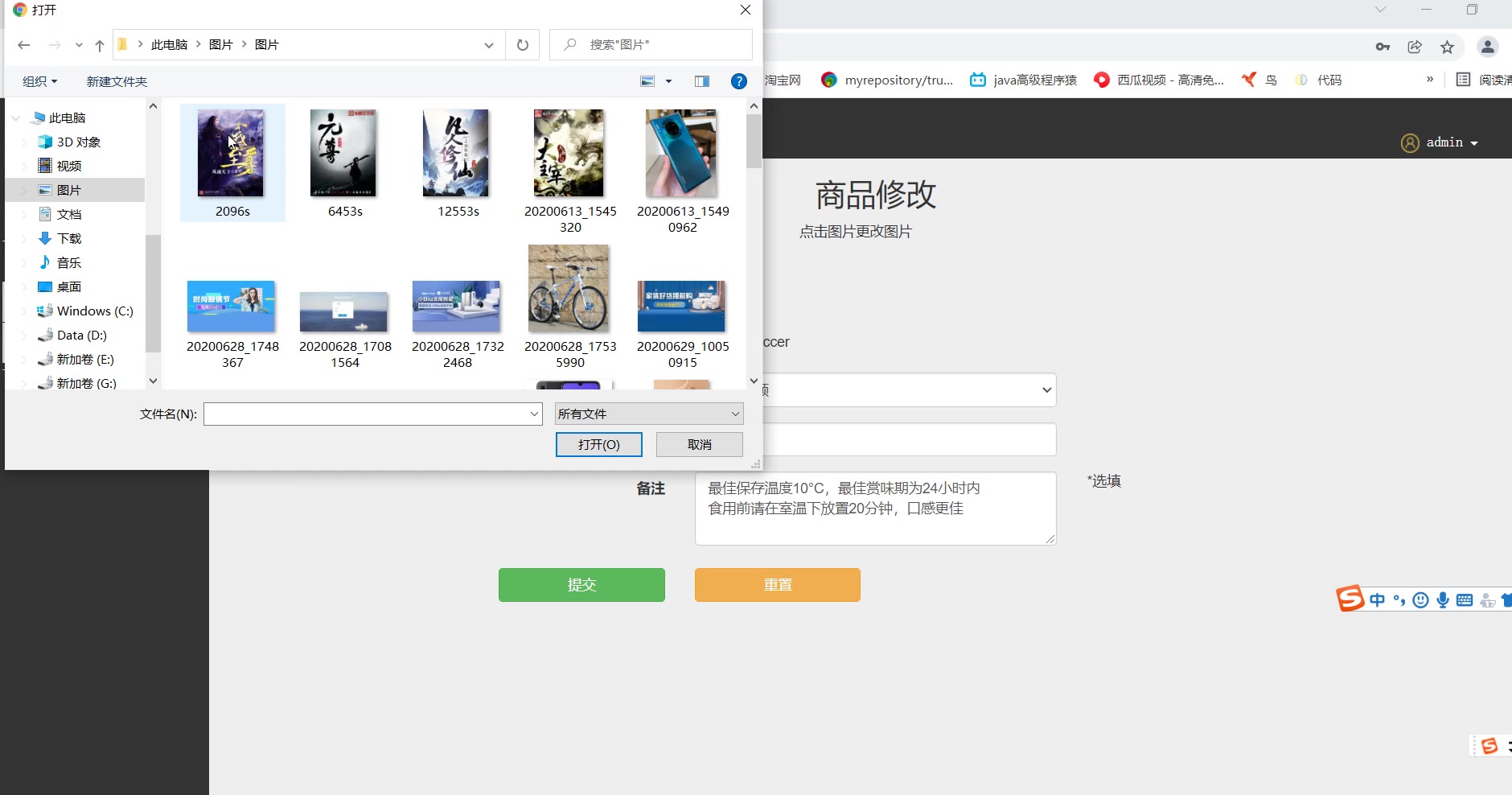Click the orange 重置 button
The width and height of the screenshot is (1512, 795).
point(778,585)
